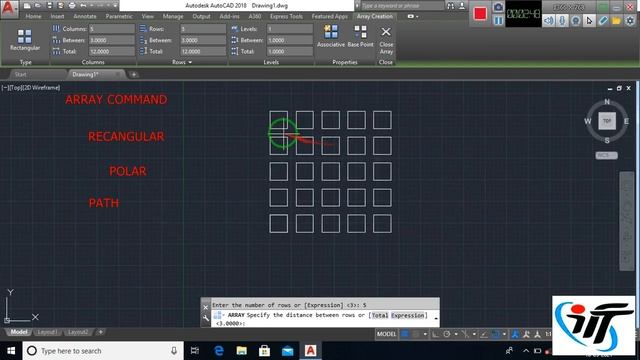Toggle the recorder speaker audio icon
The width and height of the screenshot is (640, 360).
(549, 20)
